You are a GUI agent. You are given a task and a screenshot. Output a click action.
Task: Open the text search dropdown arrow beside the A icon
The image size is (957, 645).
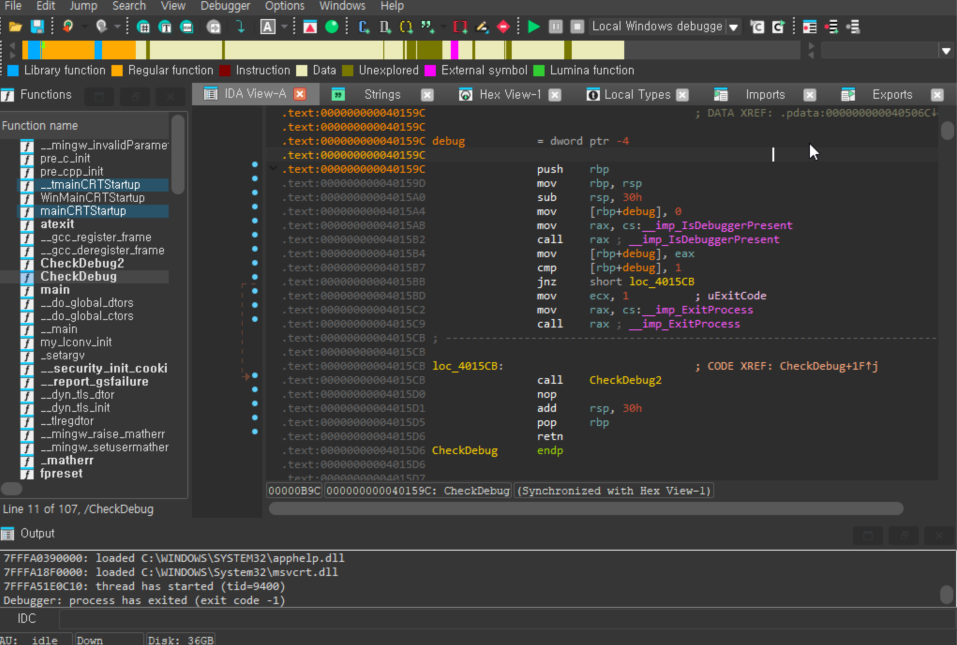point(284,27)
